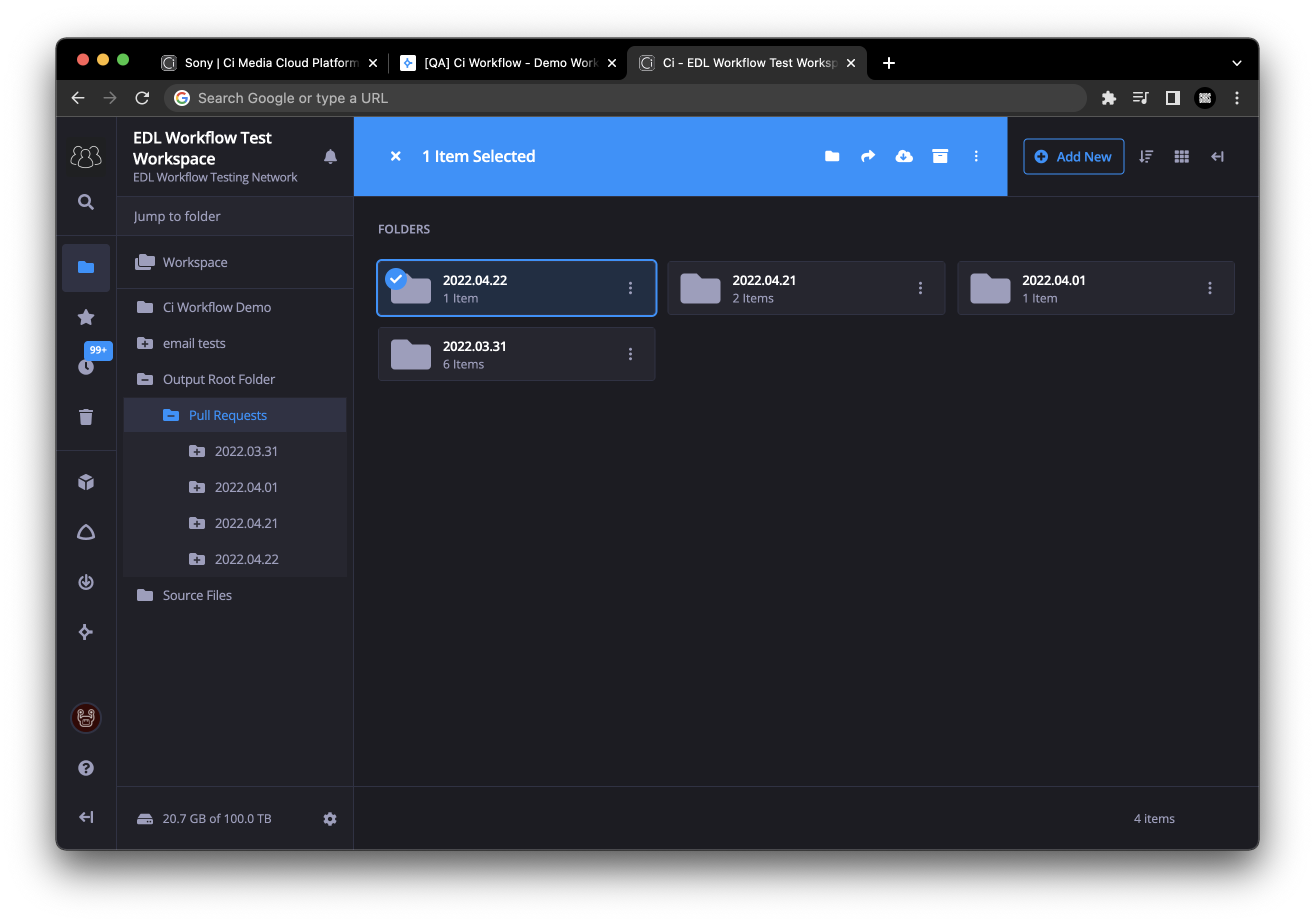This screenshot has width=1315, height=924.
Task: Open options menu for 2022.04.21 folder card
Action: [920, 288]
